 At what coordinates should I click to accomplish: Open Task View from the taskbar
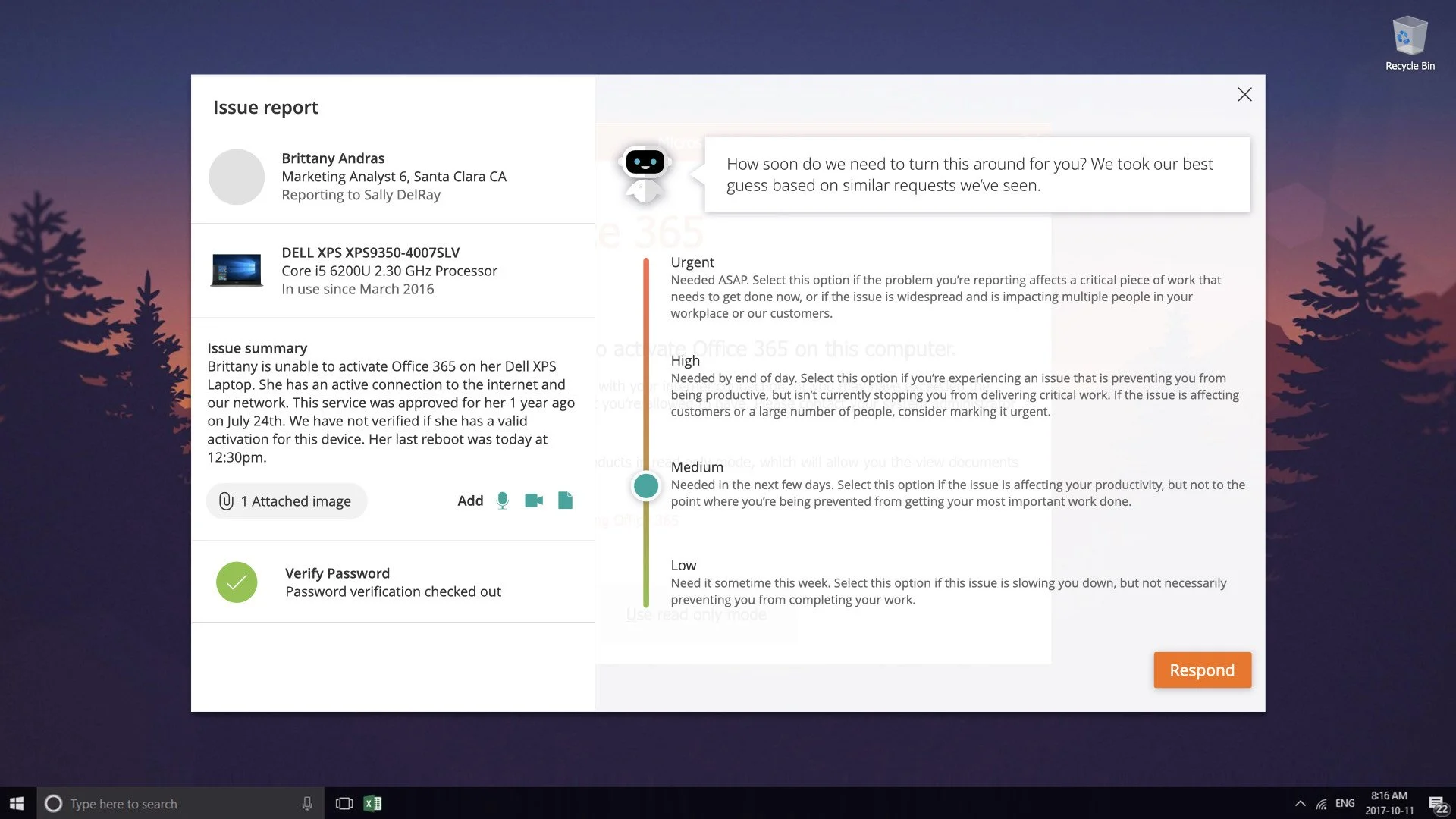click(x=344, y=804)
